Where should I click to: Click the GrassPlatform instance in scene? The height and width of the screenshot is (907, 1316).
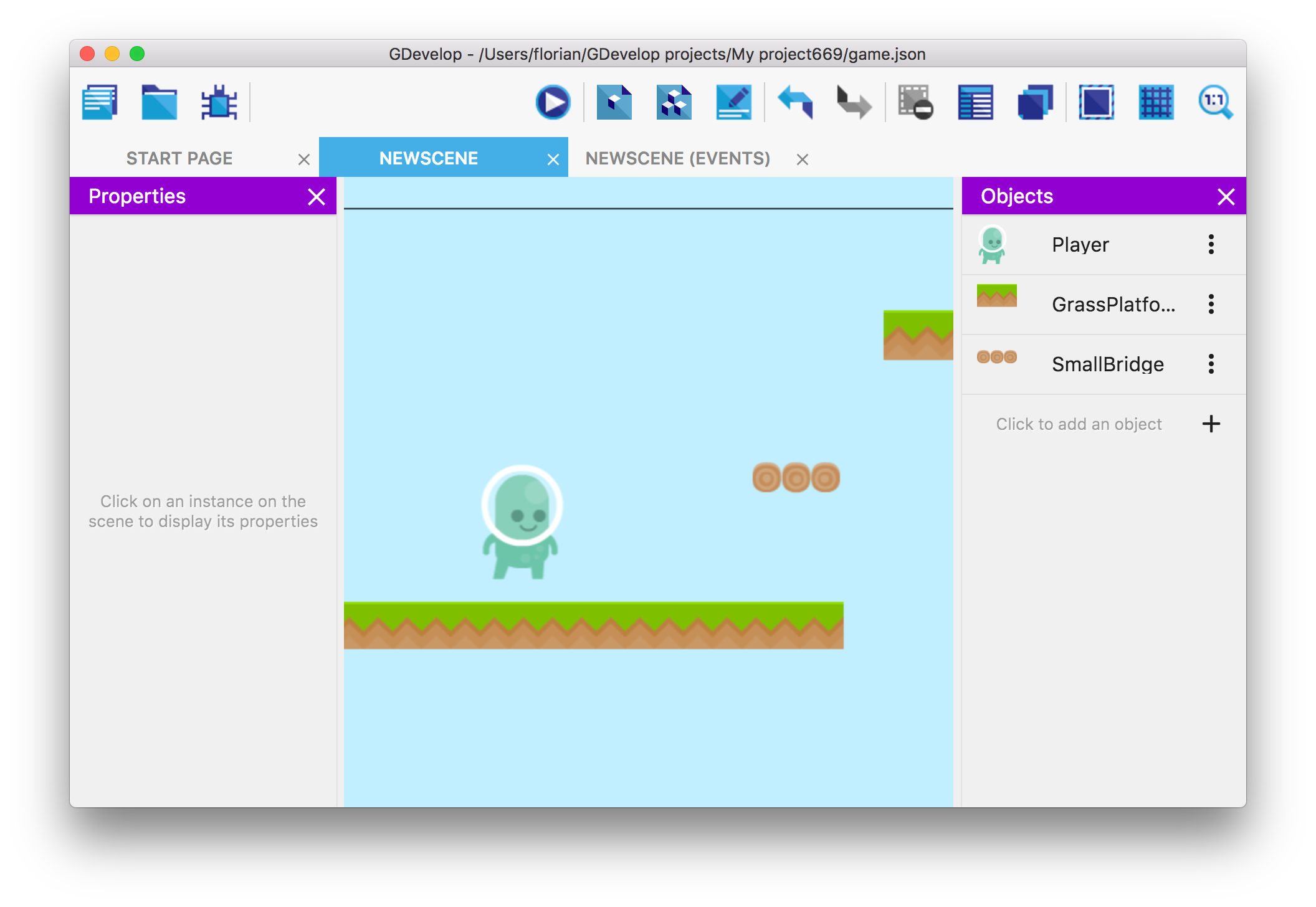coord(595,625)
